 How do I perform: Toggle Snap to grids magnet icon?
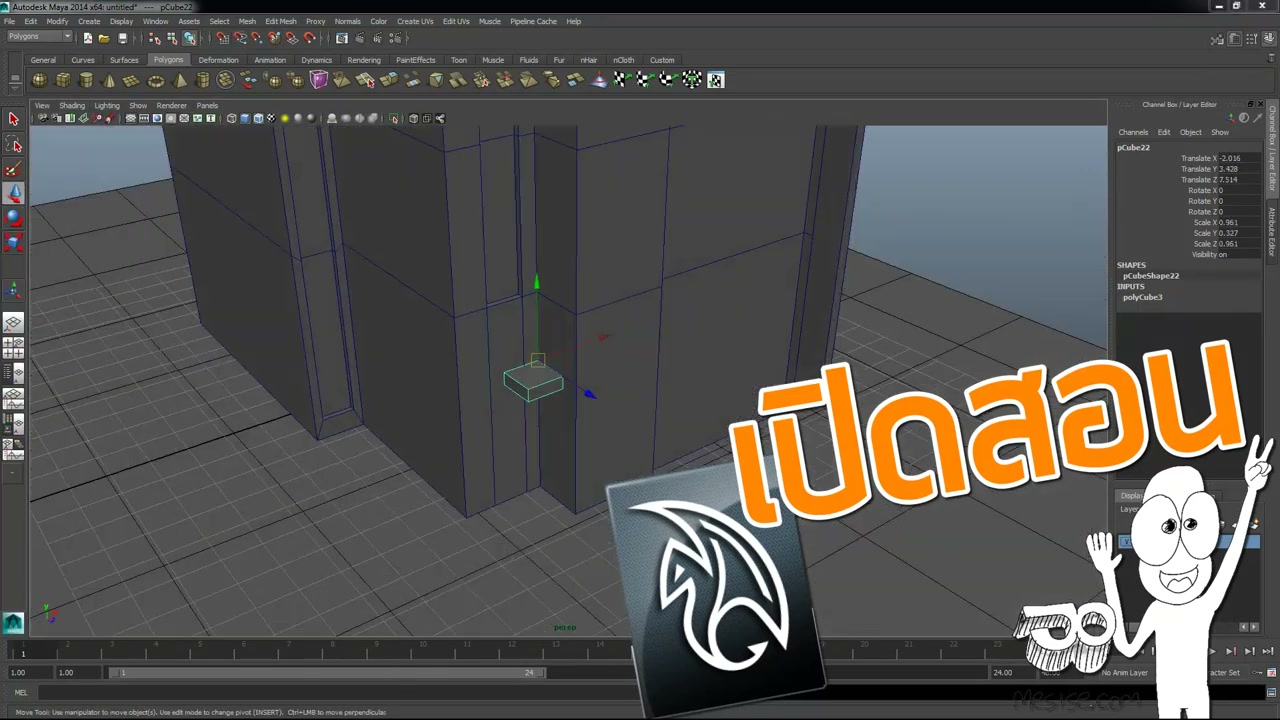[x=222, y=38]
